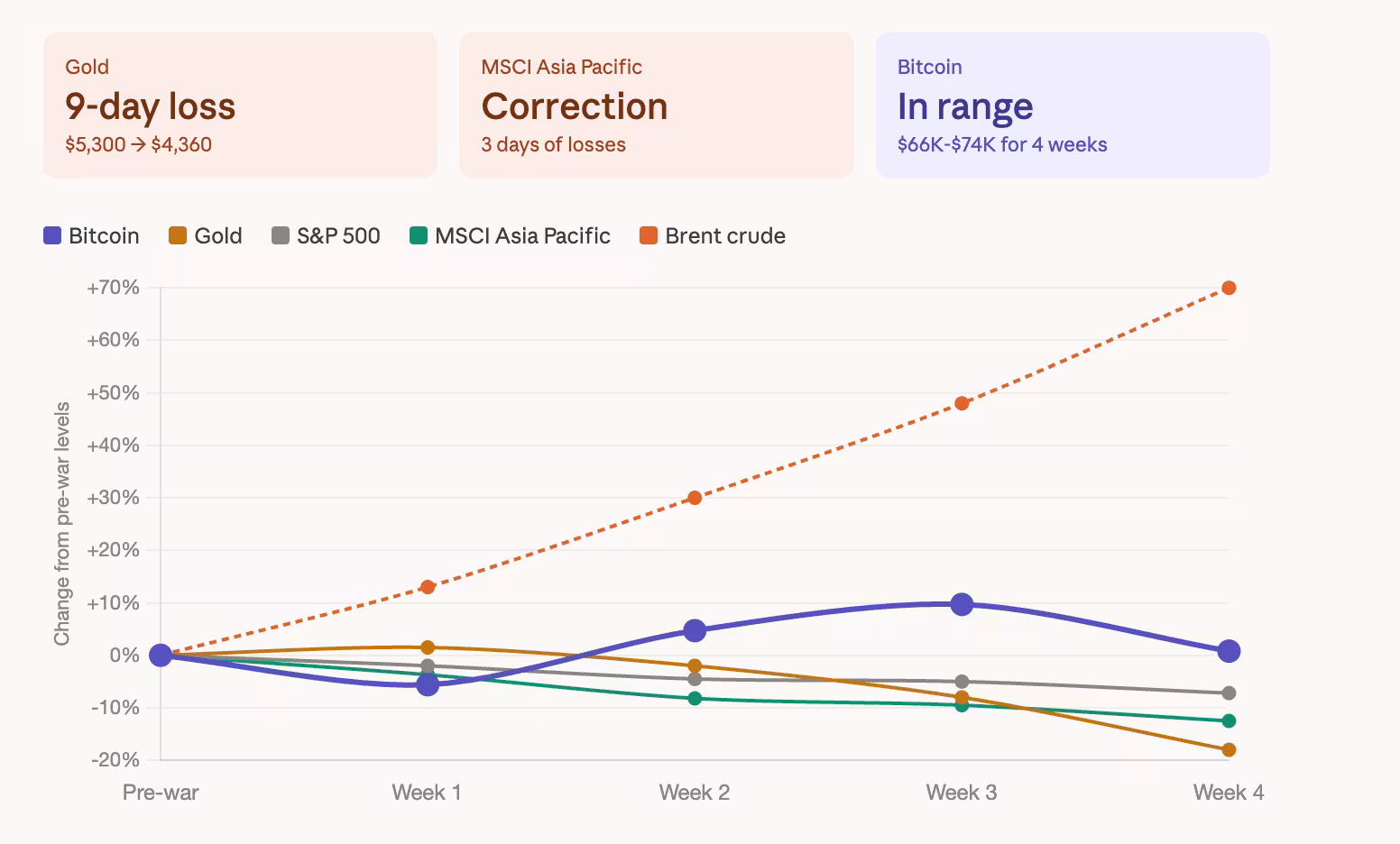Select the Bitcoin In range card
The height and width of the screenshot is (844, 1400).
point(1073,105)
